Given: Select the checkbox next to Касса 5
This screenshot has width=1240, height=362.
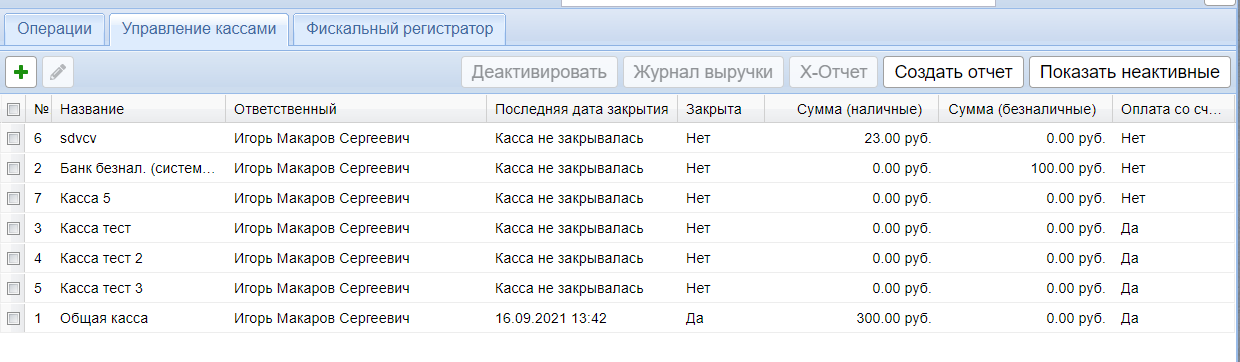Looking at the screenshot, I should 14,198.
